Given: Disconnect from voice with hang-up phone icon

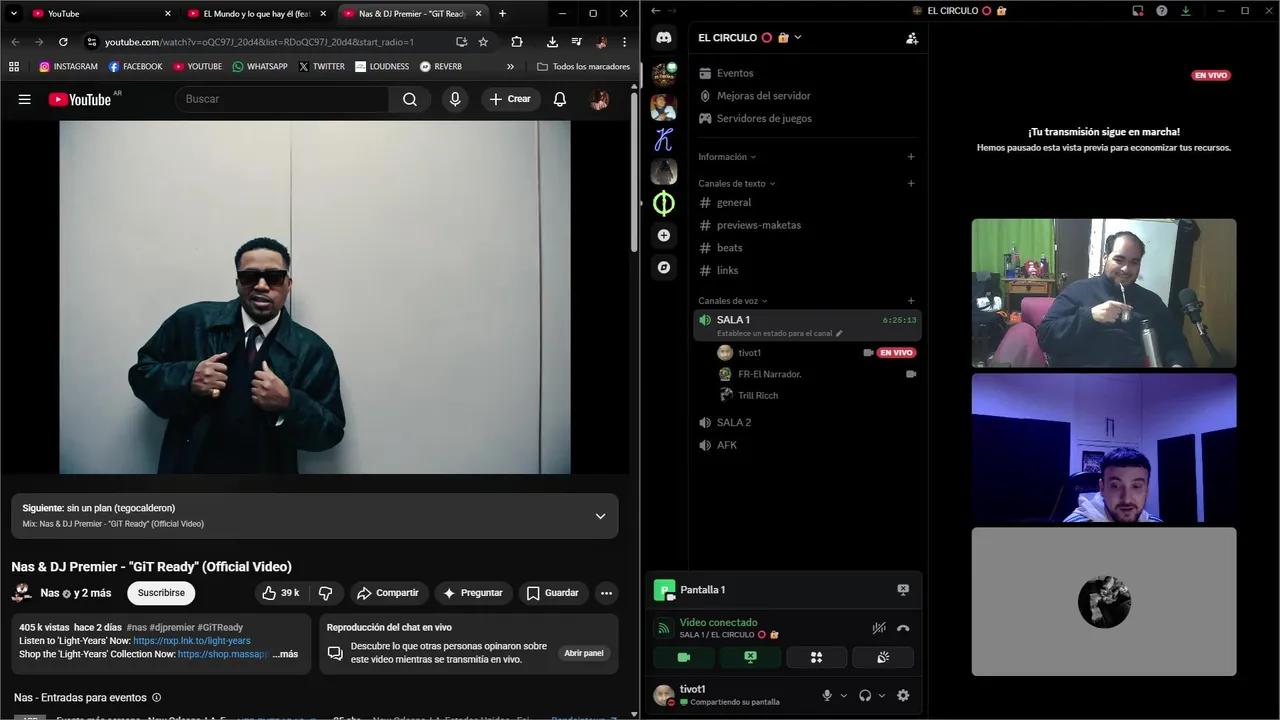Looking at the screenshot, I should tap(903, 628).
